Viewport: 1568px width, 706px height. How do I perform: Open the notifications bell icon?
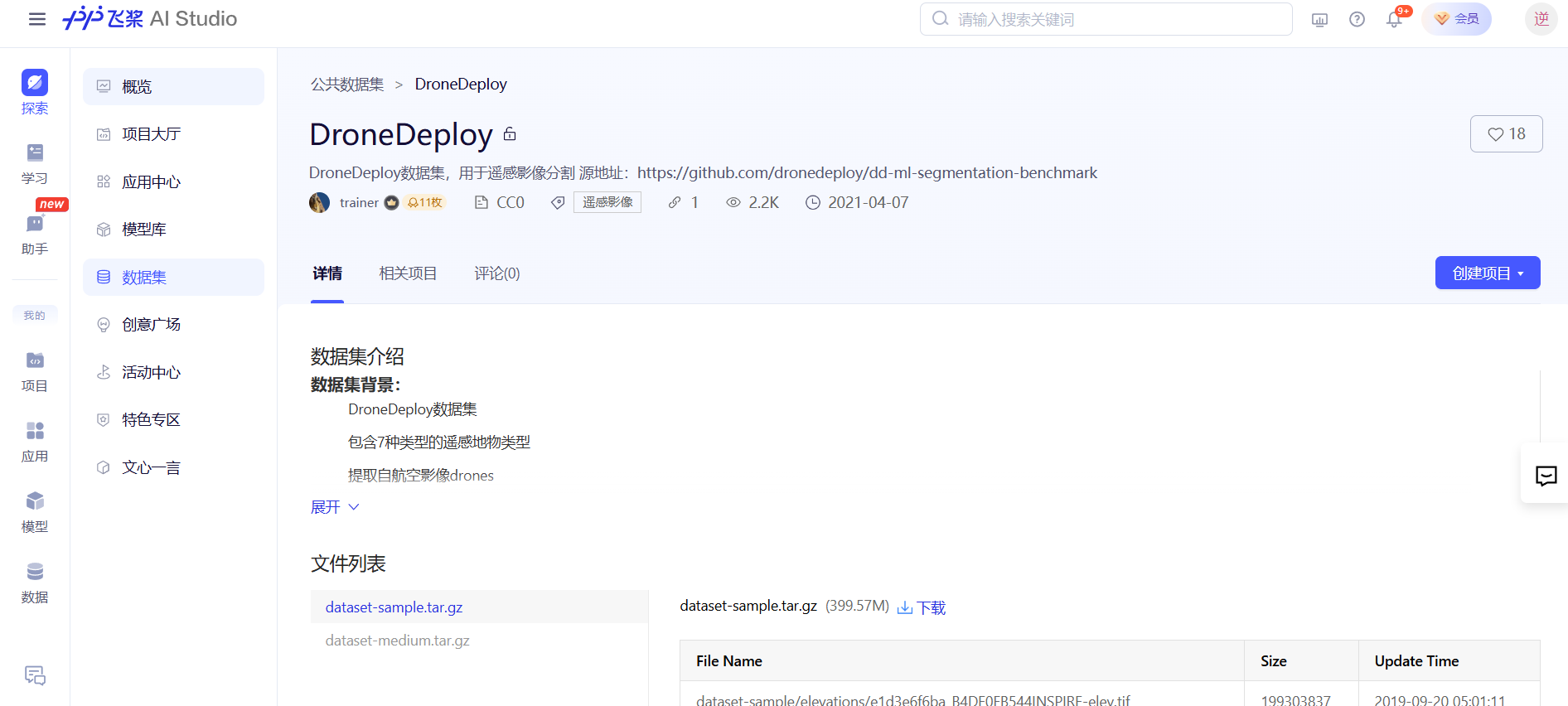tap(1395, 19)
